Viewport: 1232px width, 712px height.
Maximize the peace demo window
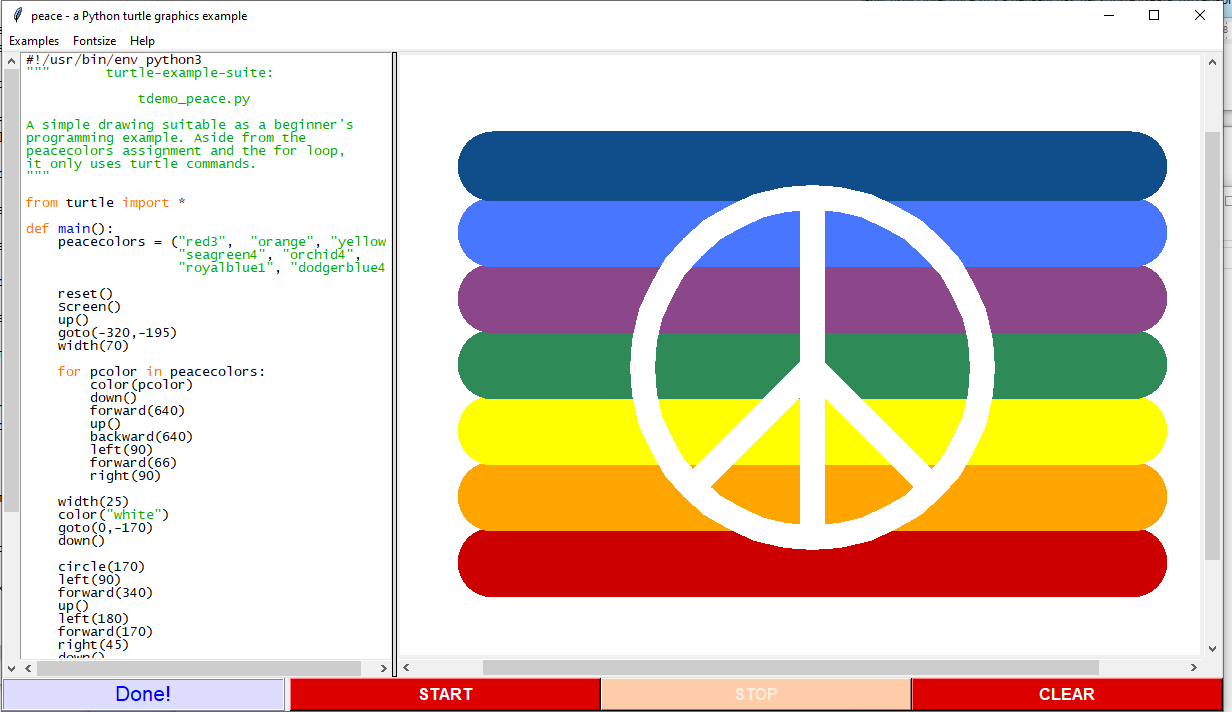click(x=1154, y=16)
